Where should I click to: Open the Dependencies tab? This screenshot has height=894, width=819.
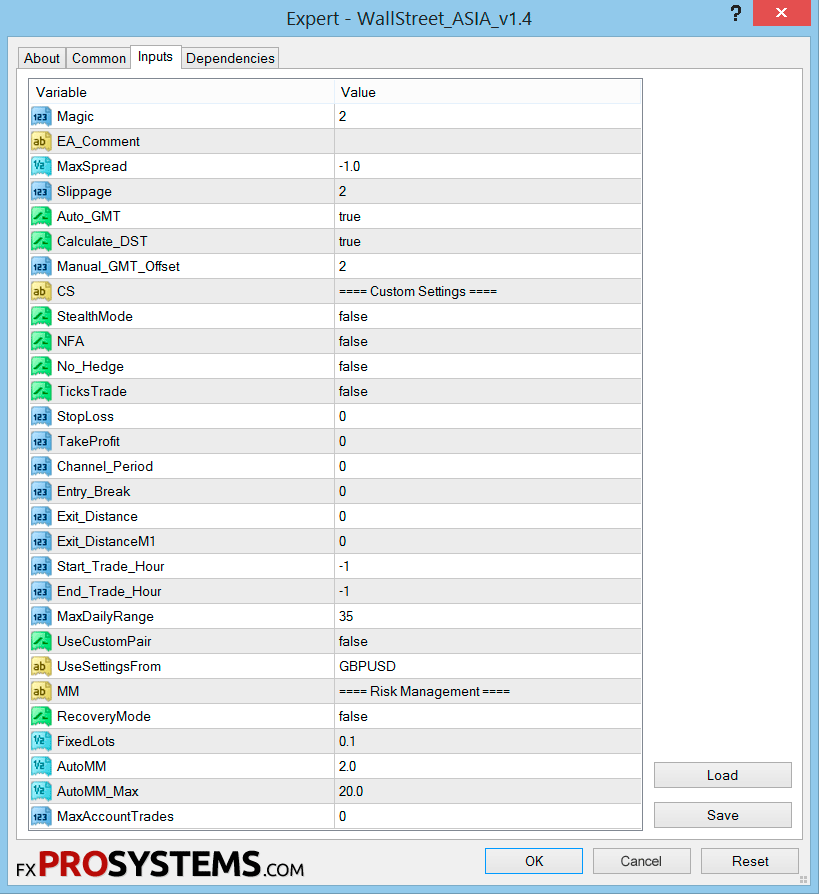coord(230,58)
